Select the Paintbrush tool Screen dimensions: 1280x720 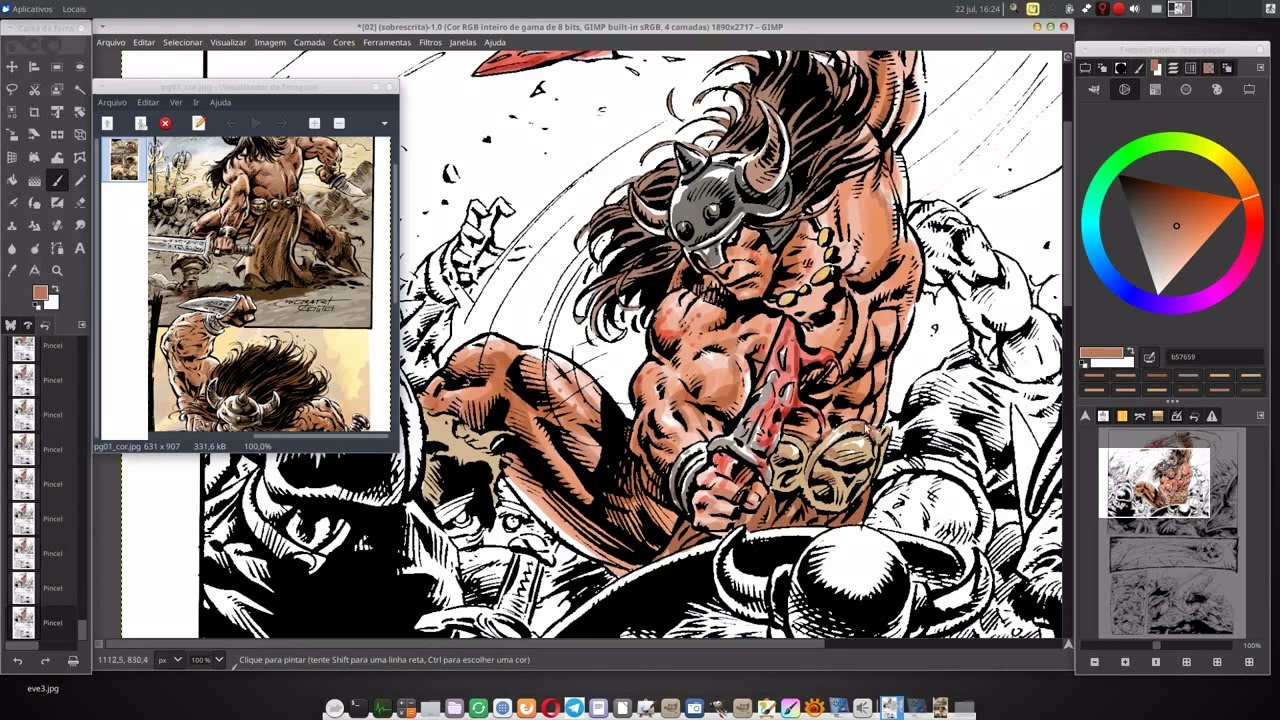pos(57,180)
